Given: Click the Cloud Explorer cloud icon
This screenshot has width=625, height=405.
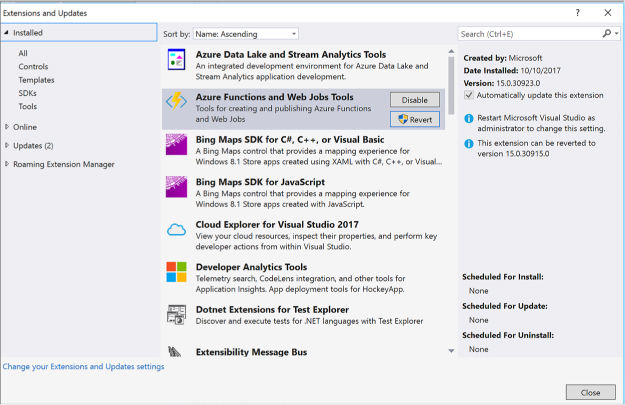Looking at the screenshot, I should (176, 230).
